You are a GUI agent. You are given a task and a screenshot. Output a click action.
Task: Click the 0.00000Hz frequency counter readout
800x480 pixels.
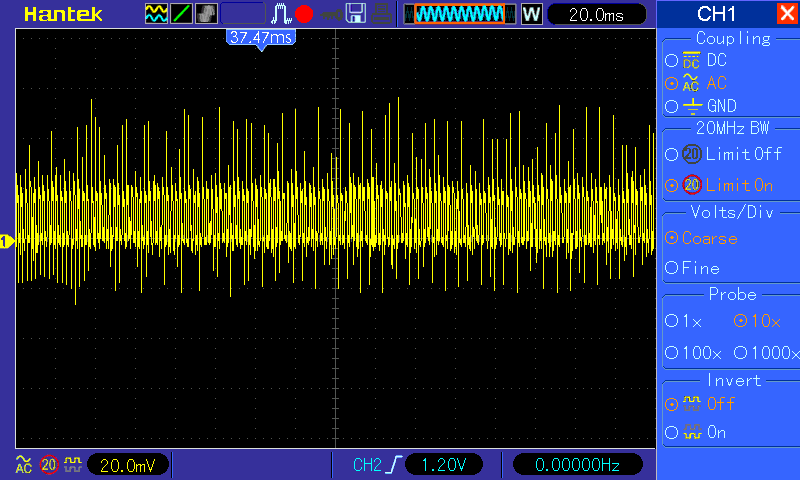(x=577, y=465)
